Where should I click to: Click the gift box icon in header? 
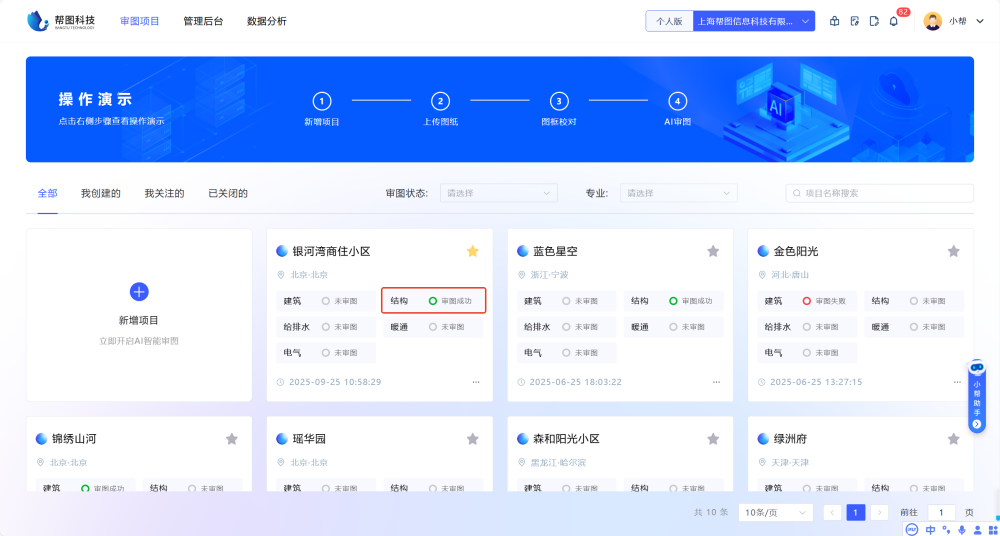835,21
